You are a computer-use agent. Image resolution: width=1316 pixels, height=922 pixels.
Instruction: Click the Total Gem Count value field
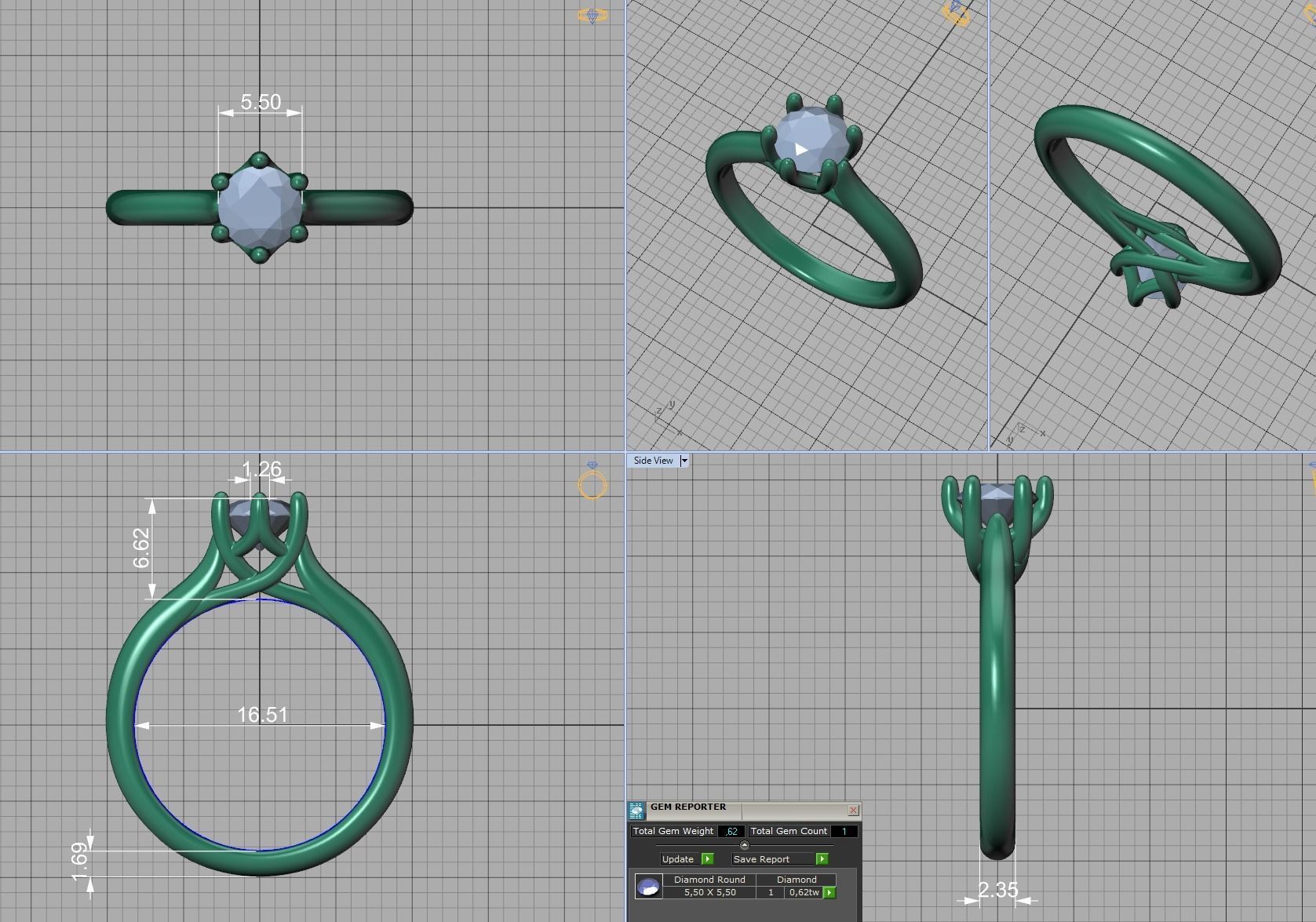coord(844,831)
